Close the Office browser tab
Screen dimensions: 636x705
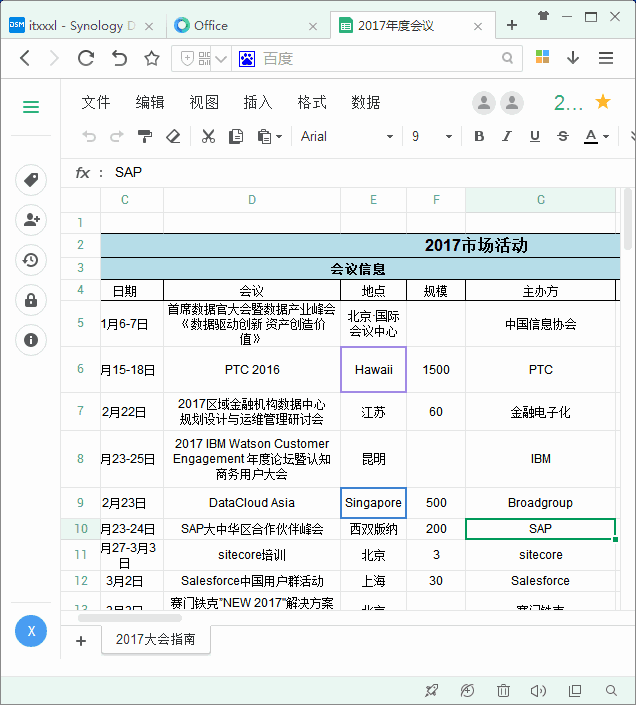click(x=313, y=27)
